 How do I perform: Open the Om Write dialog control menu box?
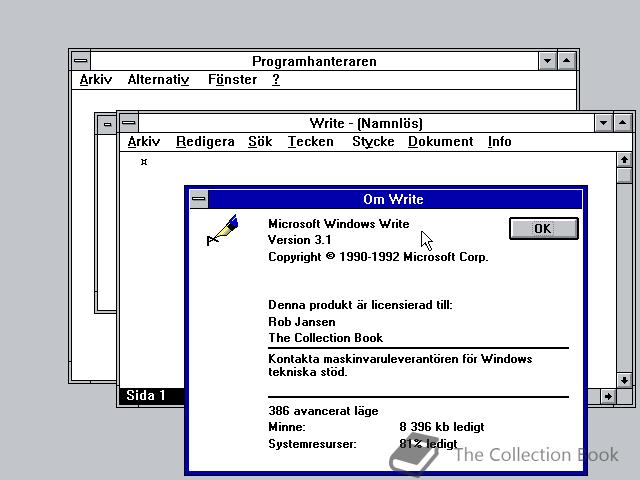199,199
